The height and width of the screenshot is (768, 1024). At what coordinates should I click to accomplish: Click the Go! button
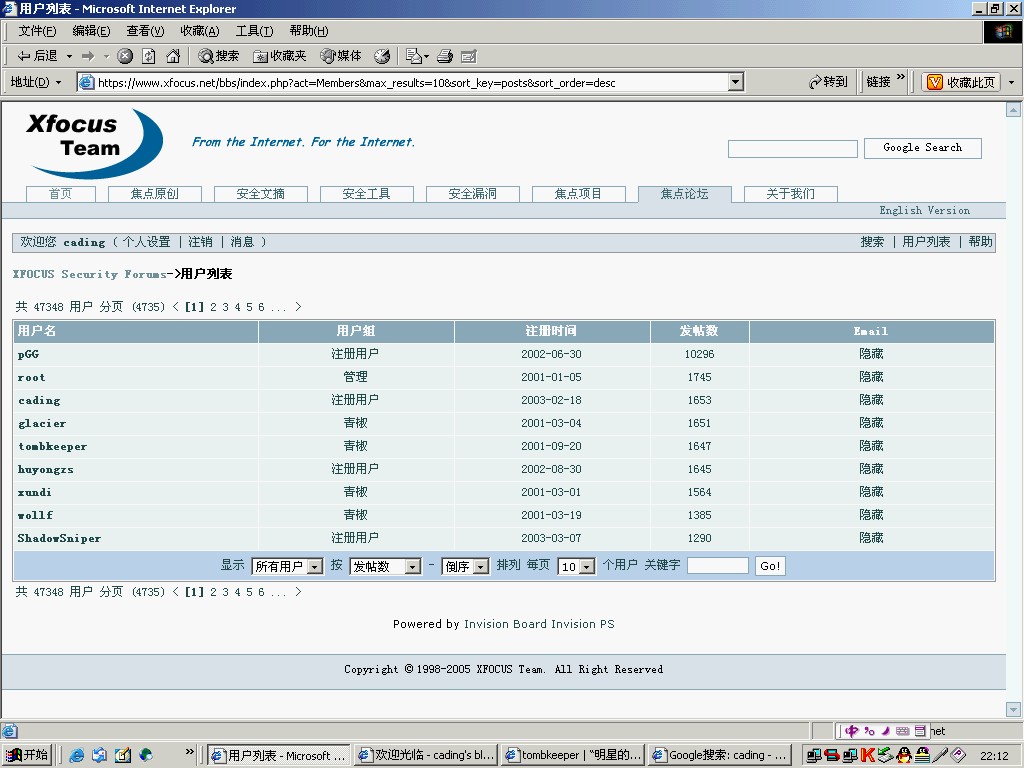[x=770, y=566]
